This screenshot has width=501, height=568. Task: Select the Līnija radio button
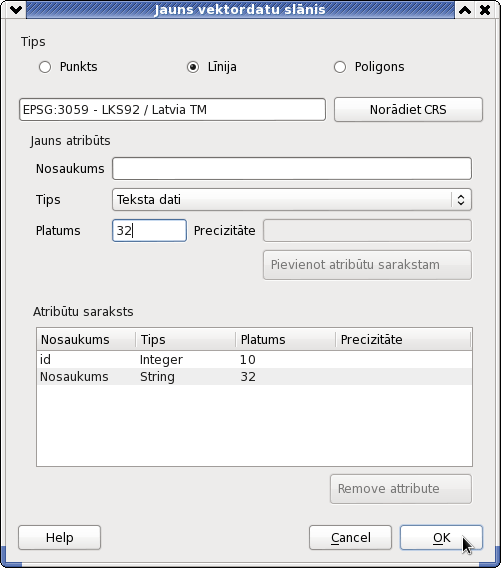193,67
